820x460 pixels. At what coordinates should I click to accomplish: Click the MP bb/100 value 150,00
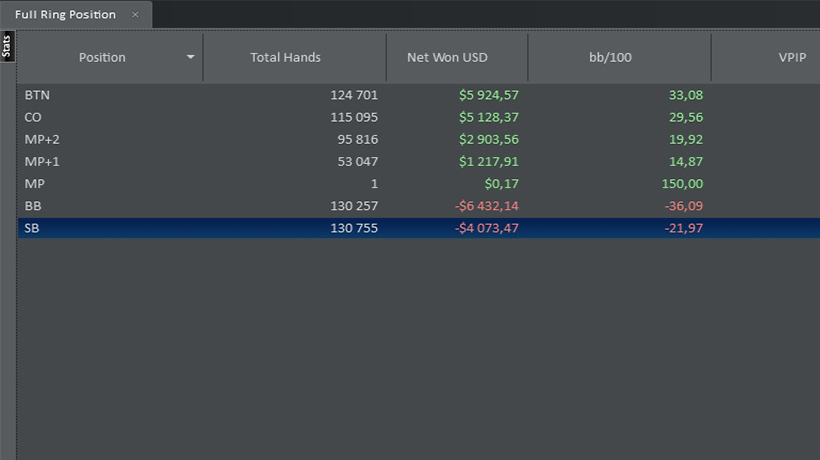682,183
